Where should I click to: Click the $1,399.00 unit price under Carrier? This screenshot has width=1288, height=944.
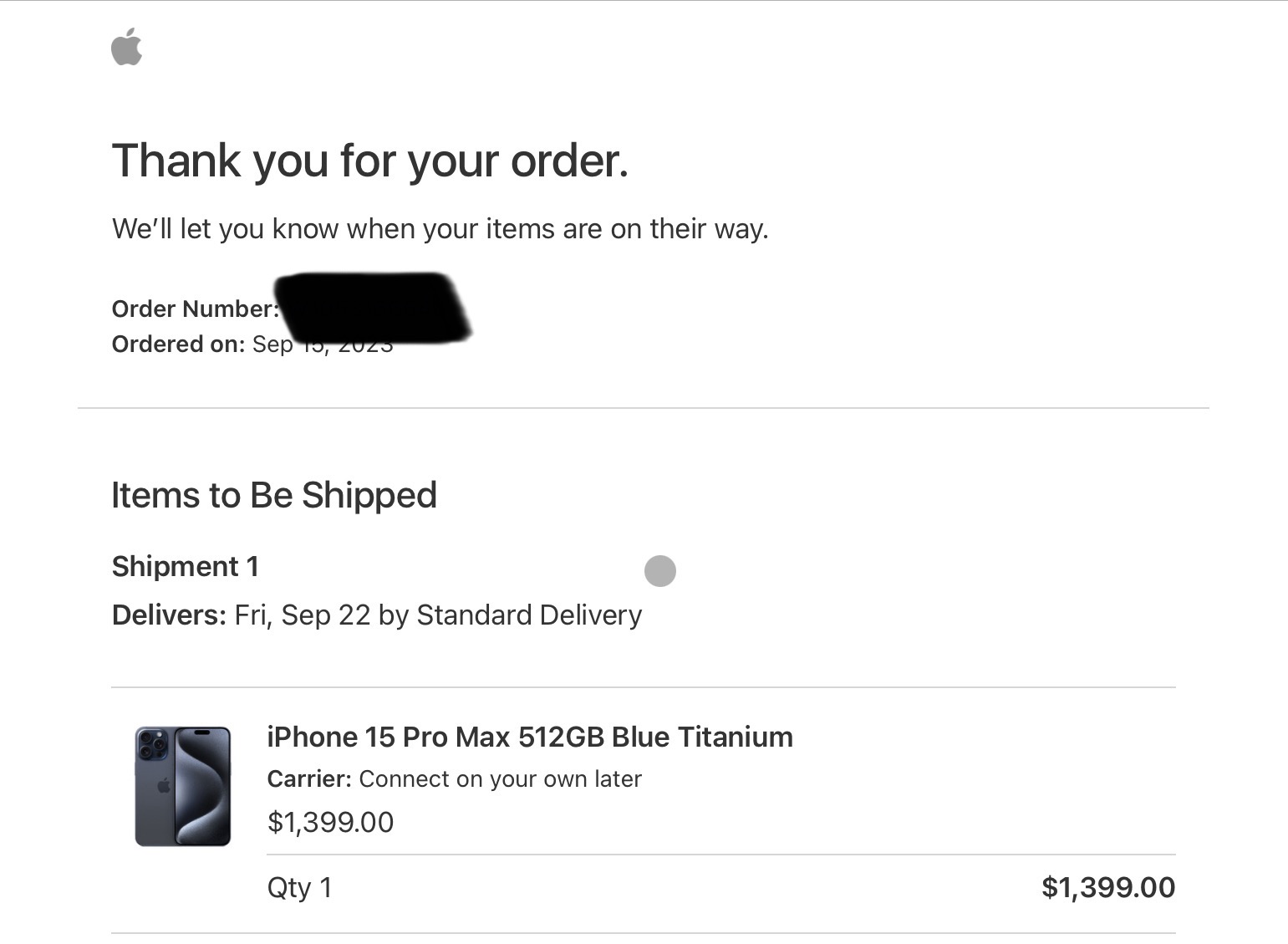pos(330,822)
